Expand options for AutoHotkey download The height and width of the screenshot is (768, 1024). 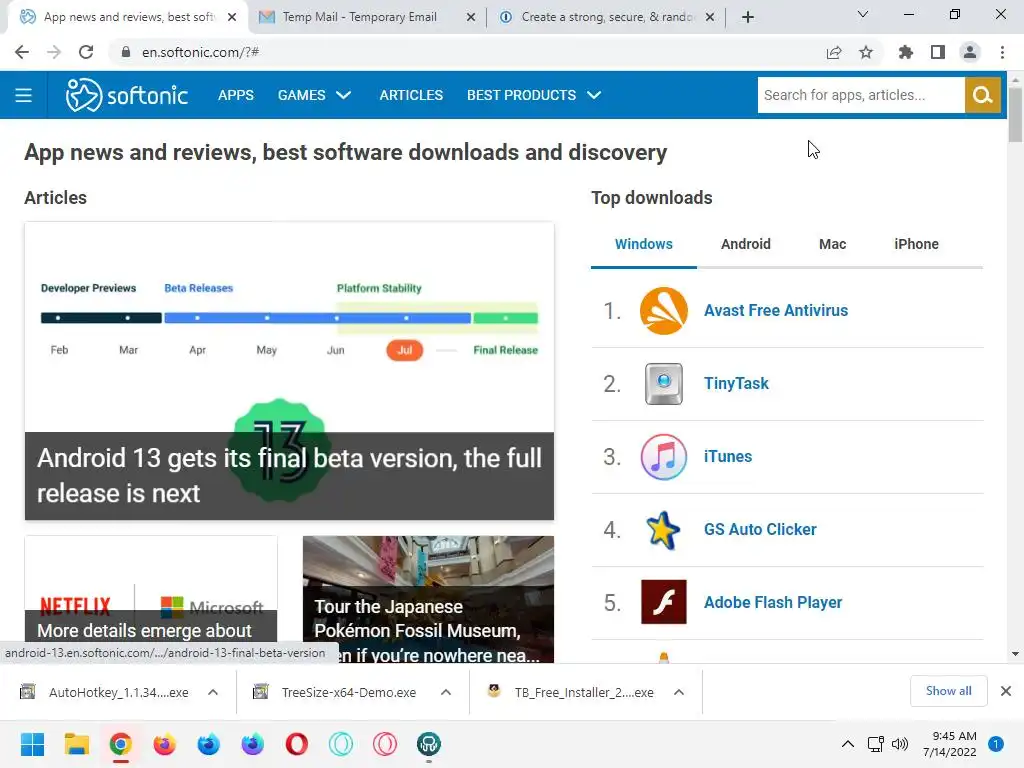click(213, 692)
